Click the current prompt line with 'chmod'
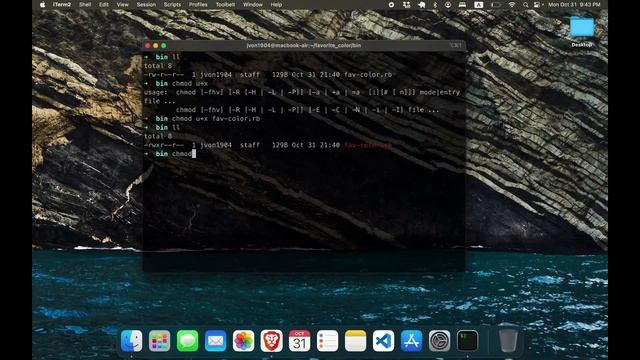 [x=169, y=154]
